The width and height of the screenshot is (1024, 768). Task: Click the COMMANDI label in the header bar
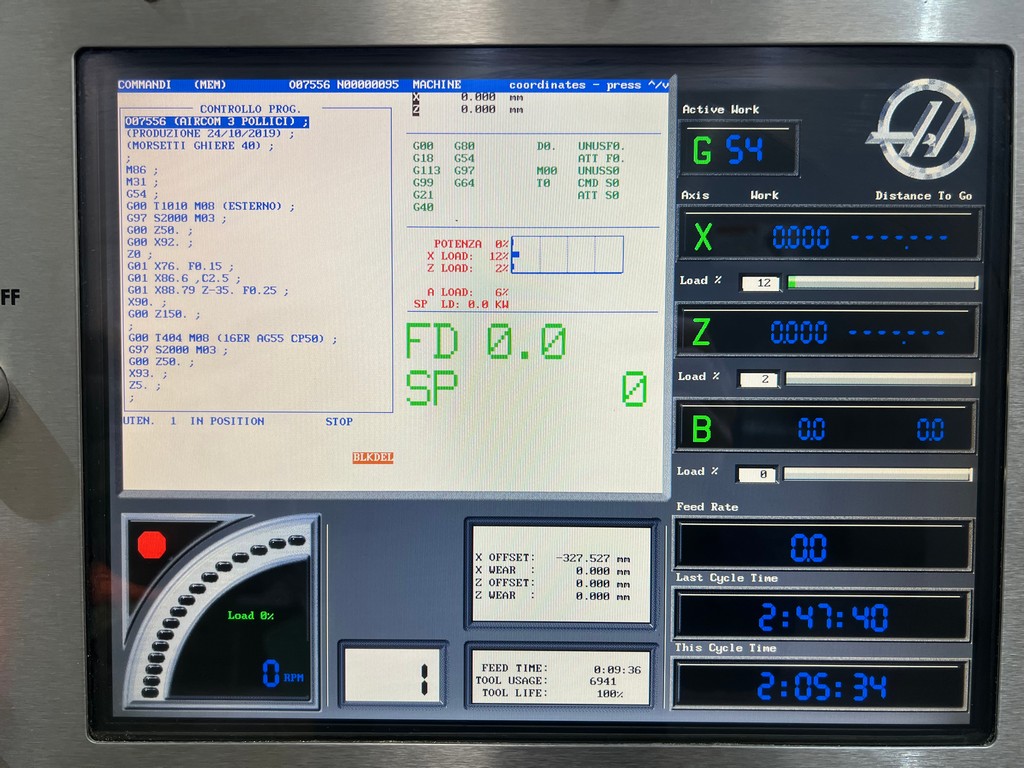point(144,85)
